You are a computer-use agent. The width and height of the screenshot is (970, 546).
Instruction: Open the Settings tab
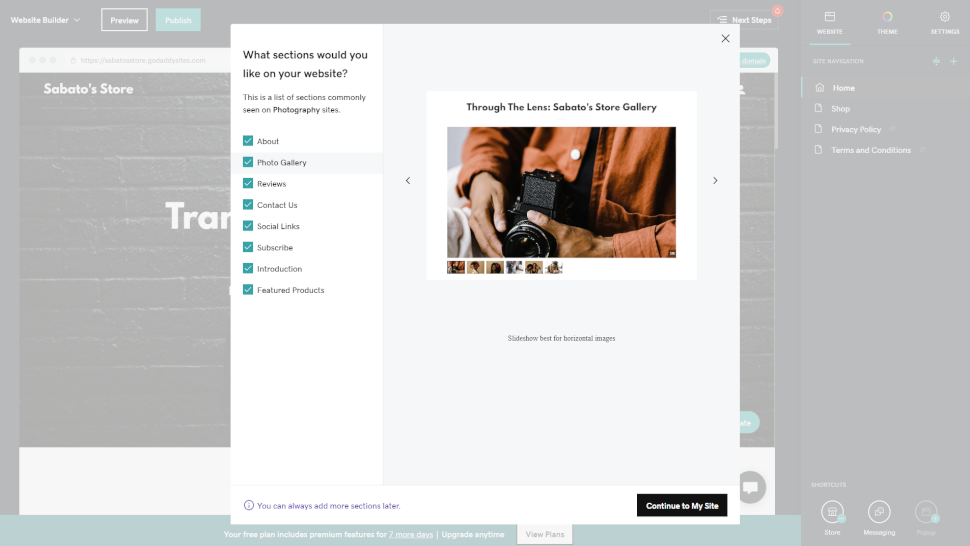coord(945,23)
